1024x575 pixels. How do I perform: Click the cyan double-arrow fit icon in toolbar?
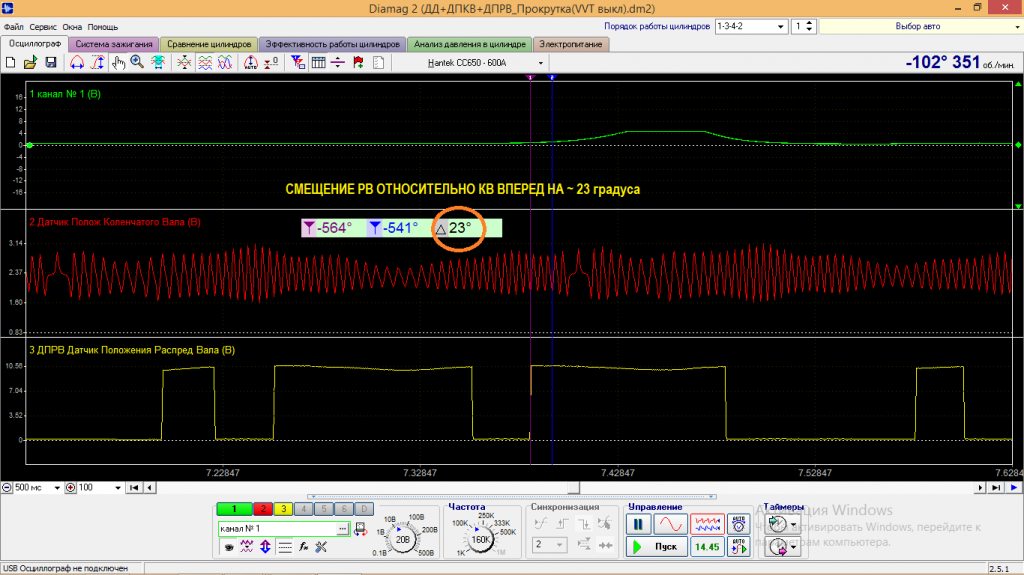(158, 63)
